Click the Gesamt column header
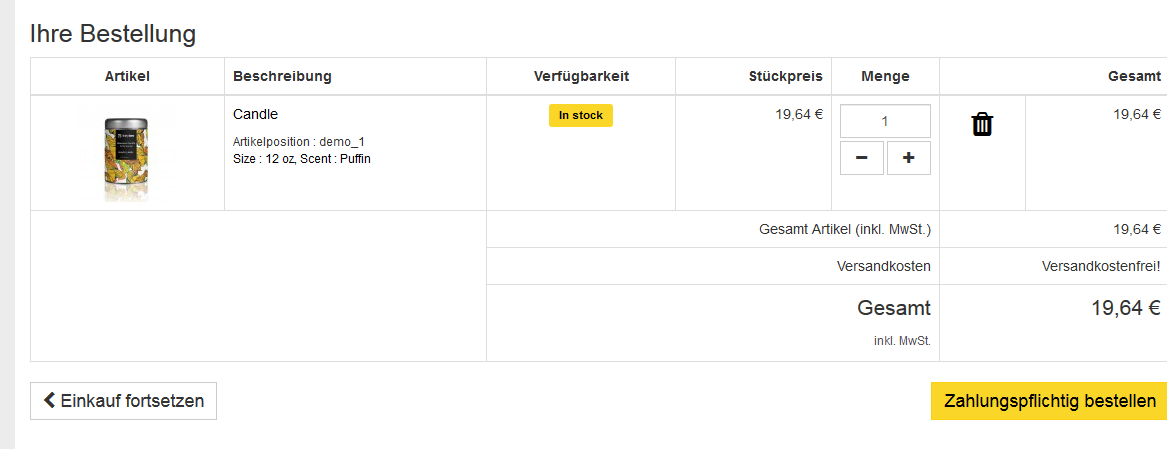Image resolution: width=1167 pixels, height=449 pixels. tap(1134, 76)
